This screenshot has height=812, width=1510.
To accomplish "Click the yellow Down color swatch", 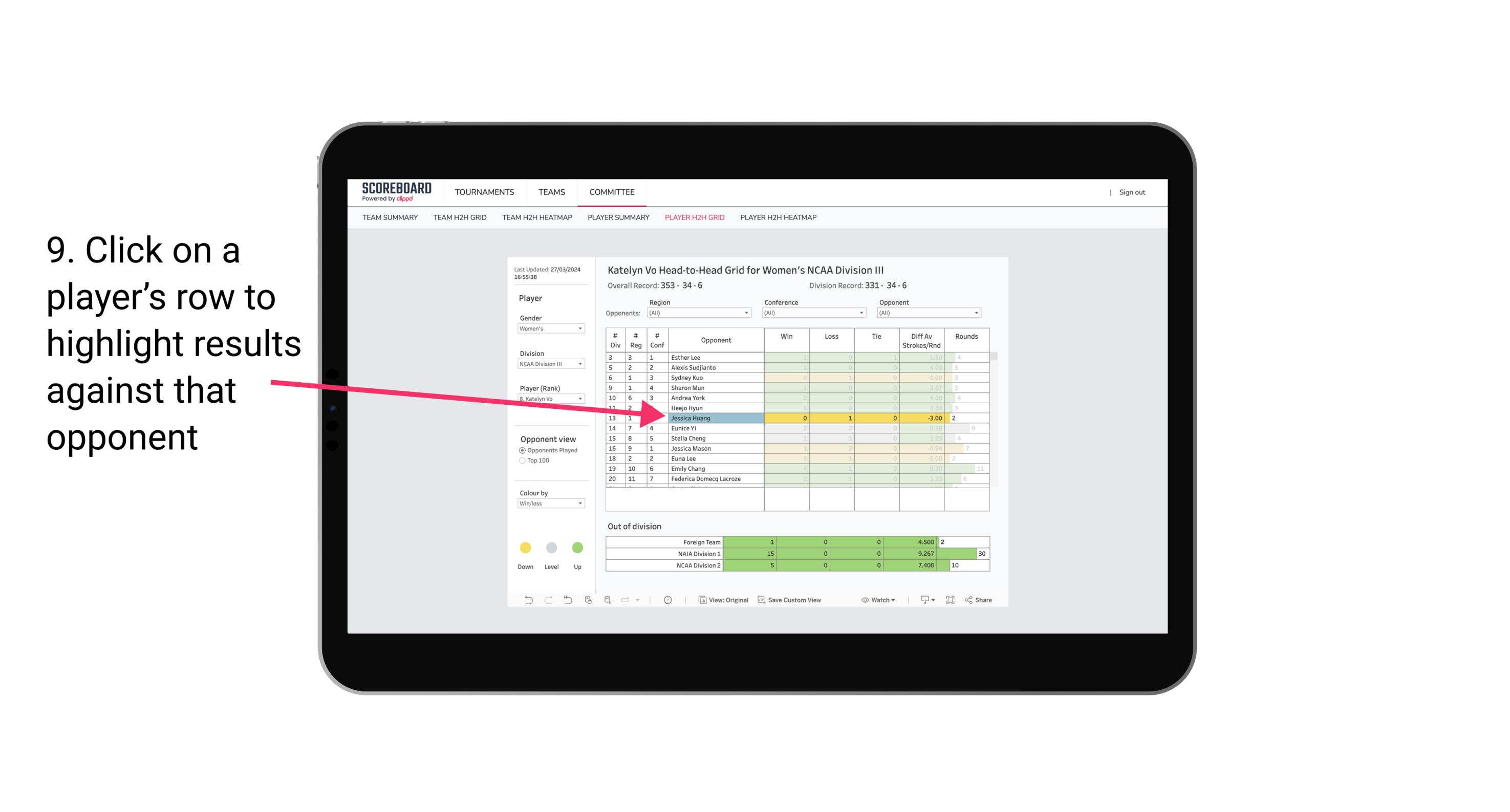I will click(525, 547).
